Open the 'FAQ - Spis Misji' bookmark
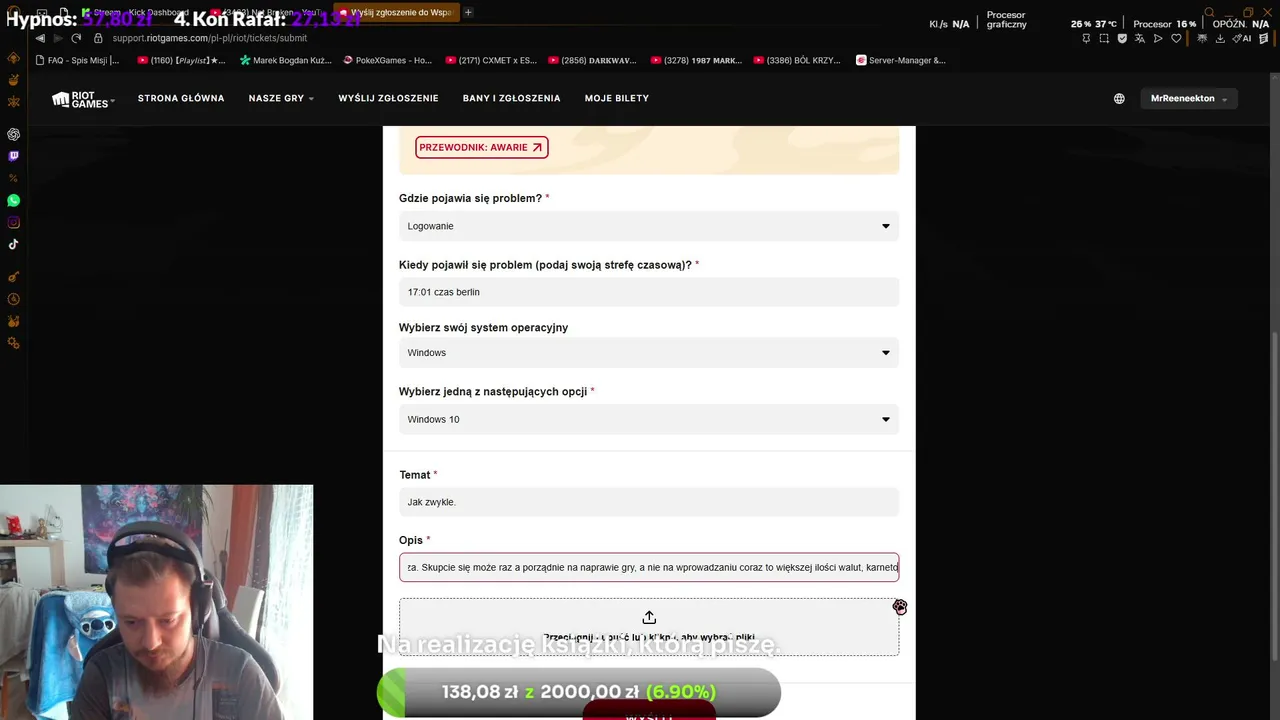Viewport: 1280px width, 720px height. [76, 60]
